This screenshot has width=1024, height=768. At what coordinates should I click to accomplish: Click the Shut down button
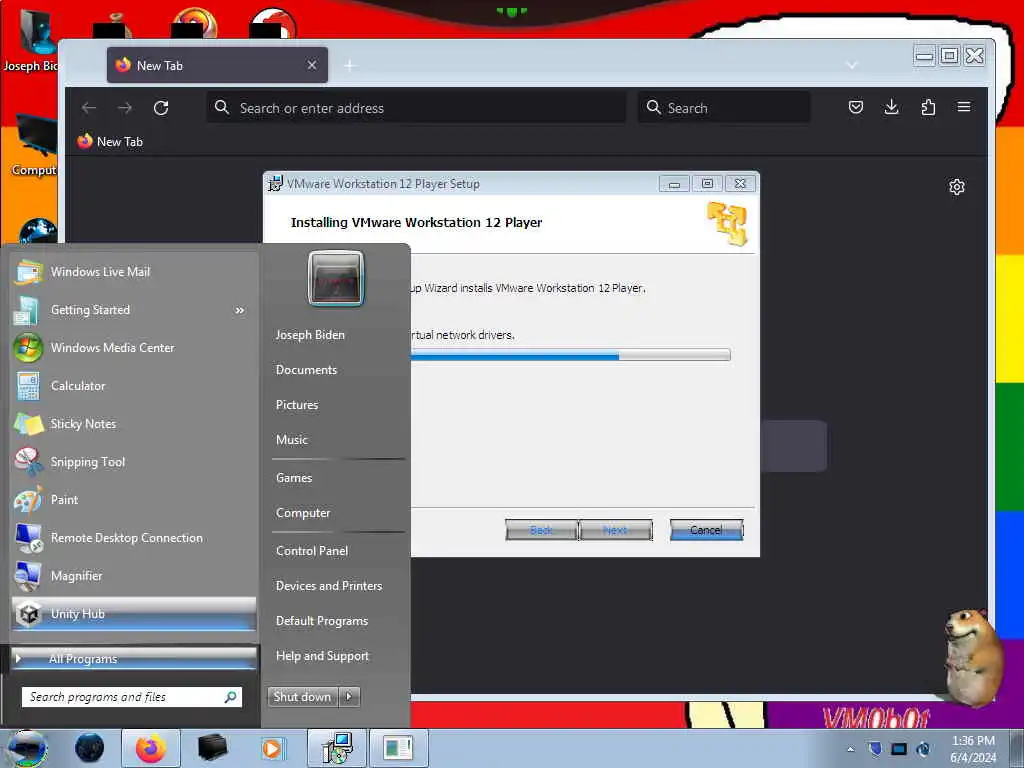[302, 697]
